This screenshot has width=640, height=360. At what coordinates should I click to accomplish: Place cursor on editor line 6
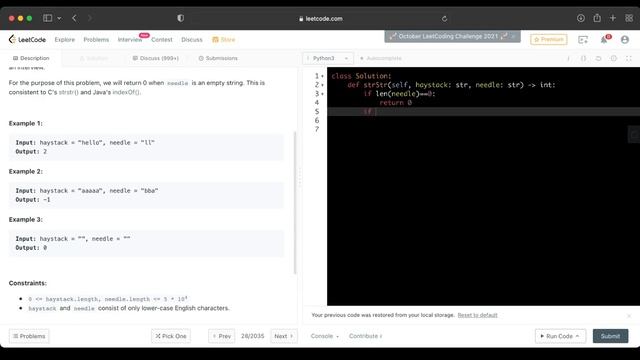click(483, 120)
